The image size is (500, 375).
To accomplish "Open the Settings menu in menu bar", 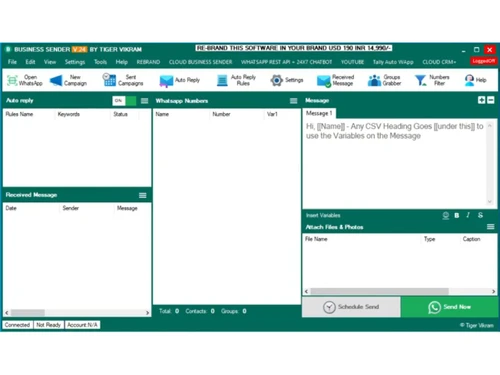I will 75,62.
